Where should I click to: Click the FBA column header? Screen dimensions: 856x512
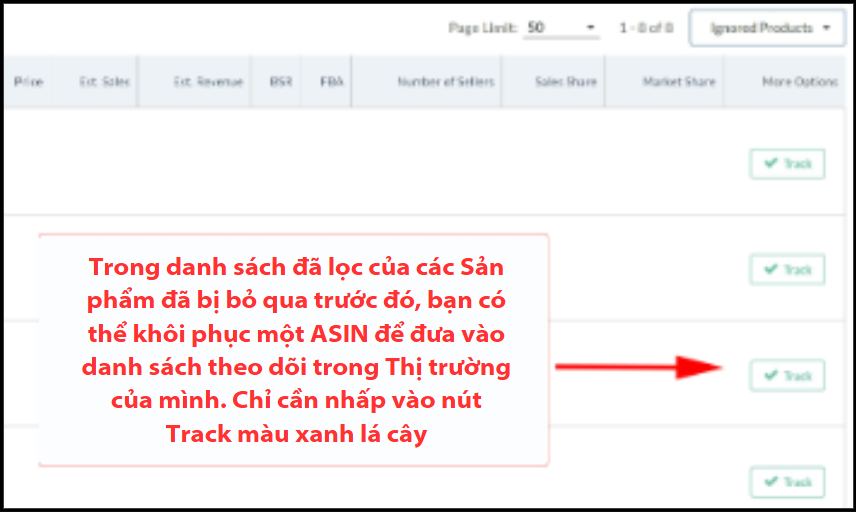click(x=331, y=82)
